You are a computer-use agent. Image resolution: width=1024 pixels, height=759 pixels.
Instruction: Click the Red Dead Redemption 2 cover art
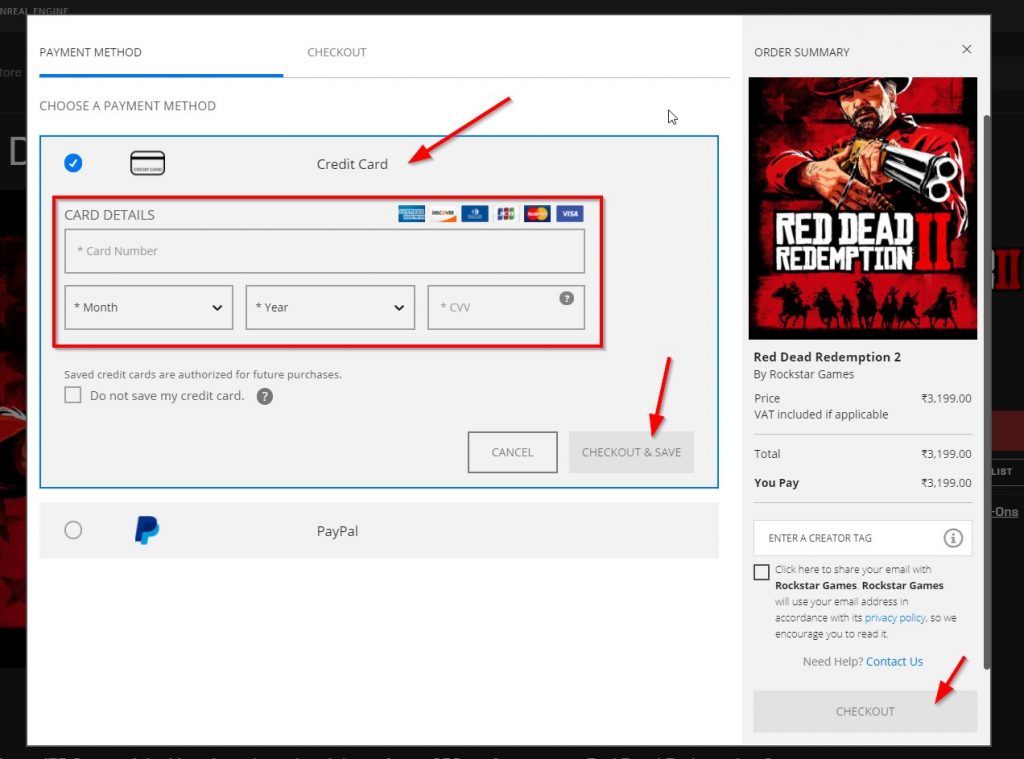pyautogui.click(x=863, y=208)
